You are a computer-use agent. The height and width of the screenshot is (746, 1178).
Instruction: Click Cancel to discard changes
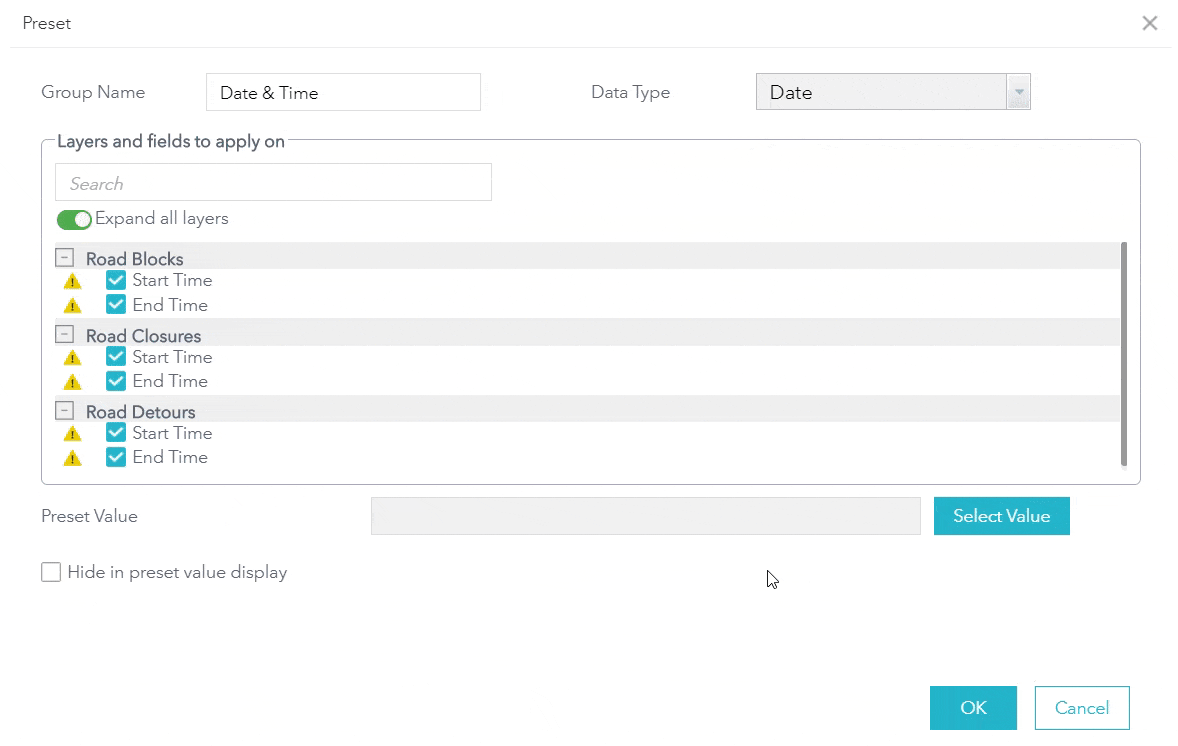[x=1082, y=708]
